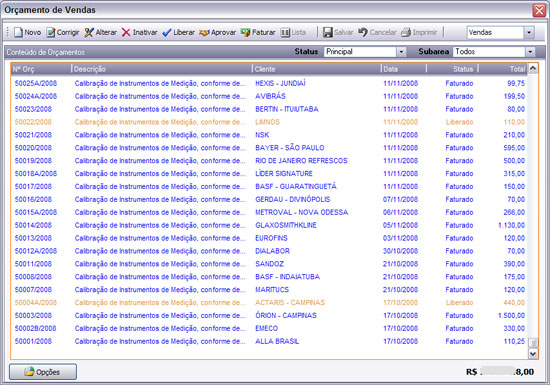
Task: Click the scrollbar down arrow
Action: tap(533, 354)
